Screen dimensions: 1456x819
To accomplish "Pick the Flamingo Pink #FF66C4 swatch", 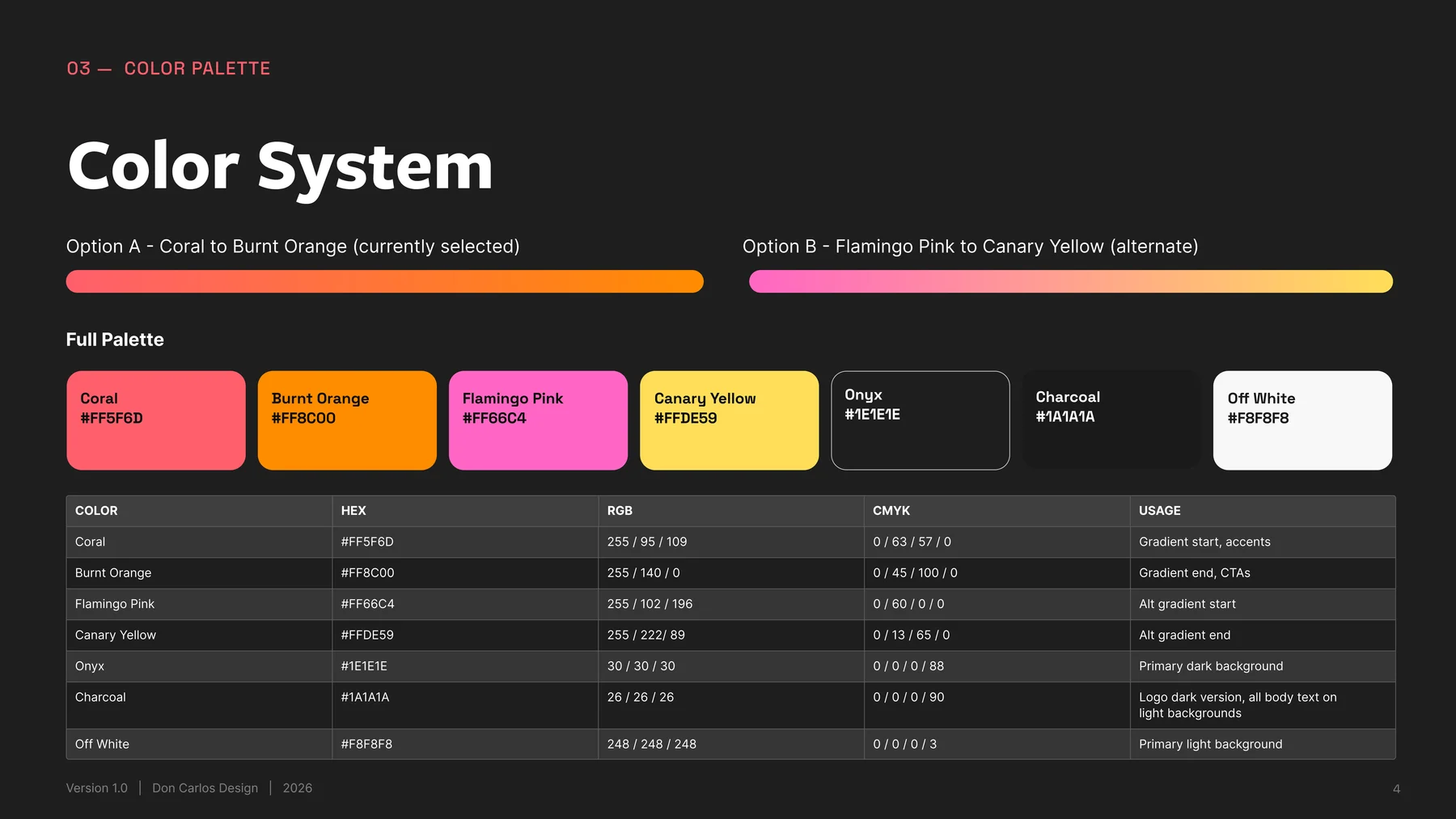I will 538,420.
